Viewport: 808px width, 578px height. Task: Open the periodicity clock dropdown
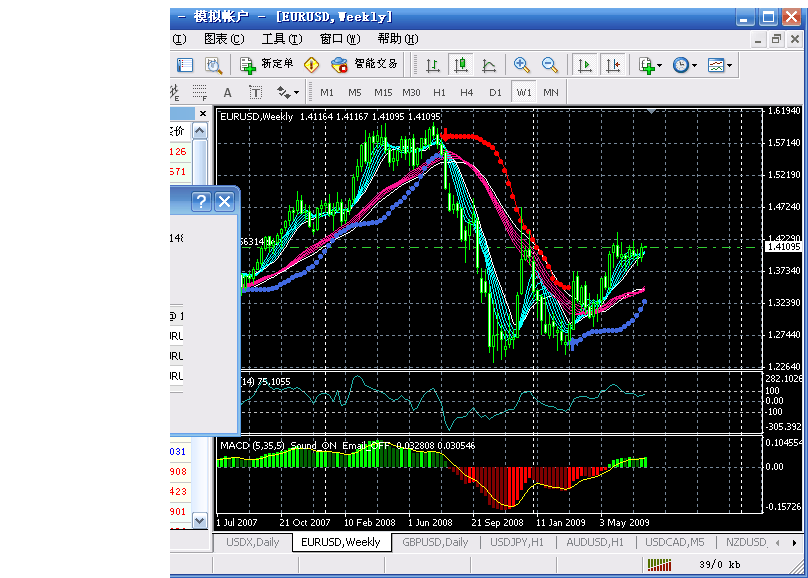tap(685, 65)
